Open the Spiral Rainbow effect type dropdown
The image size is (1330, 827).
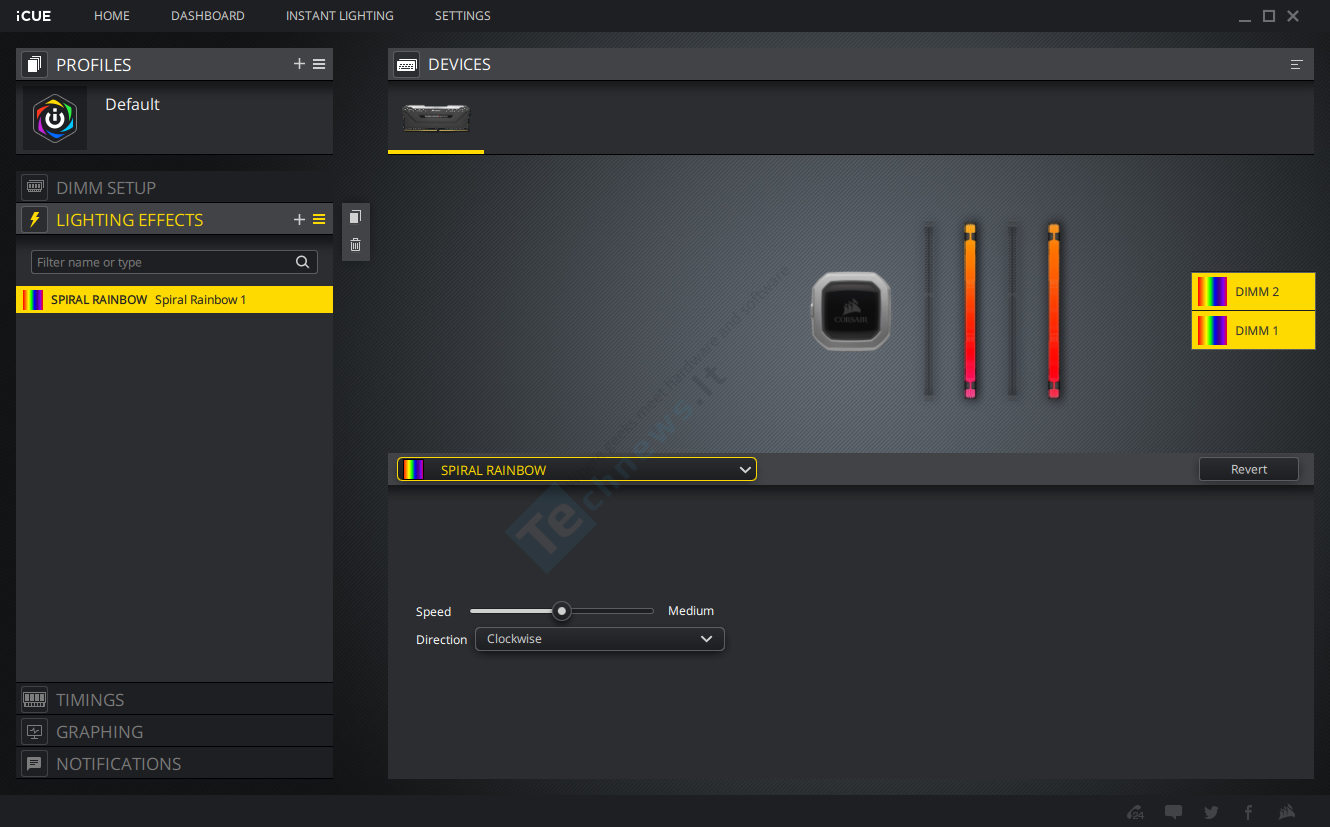click(577, 469)
